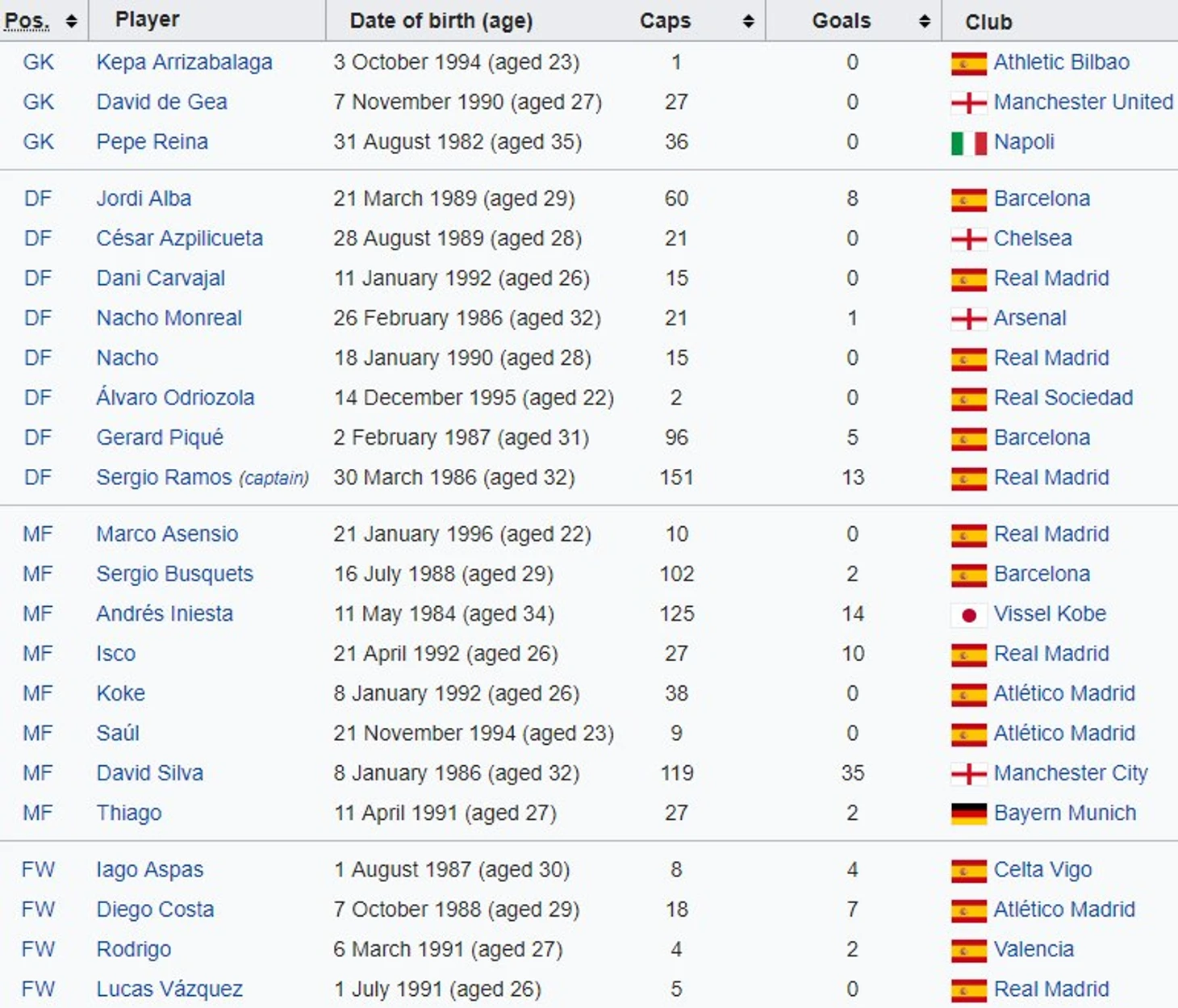
Task: Click the England flag beside Manchester United
Action: pos(968,102)
